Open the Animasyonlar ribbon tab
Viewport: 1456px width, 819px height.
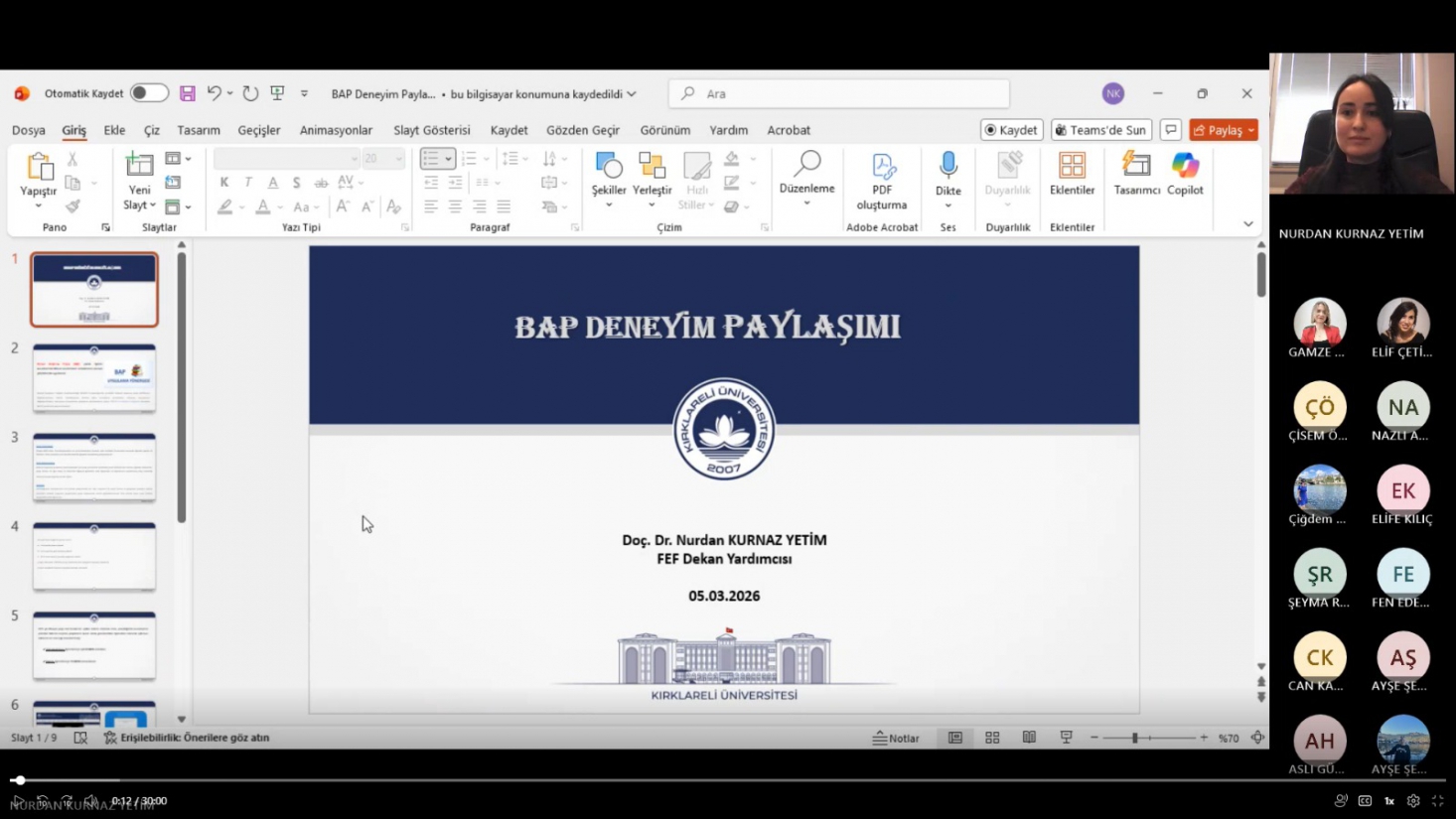336,130
